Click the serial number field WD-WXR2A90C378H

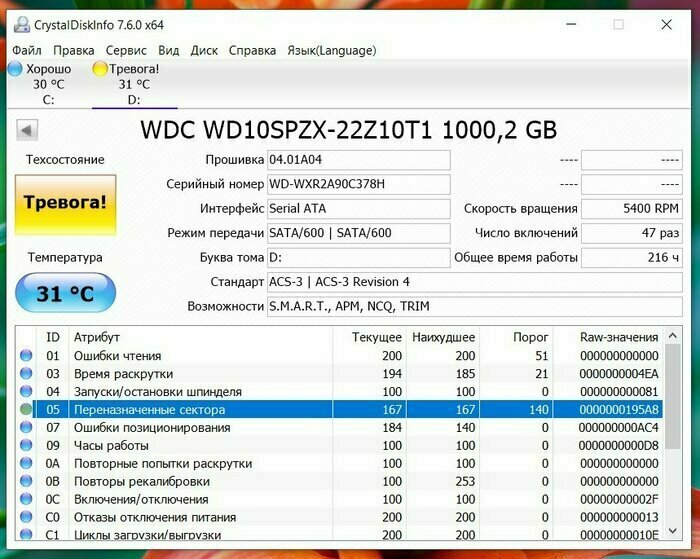click(x=358, y=184)
